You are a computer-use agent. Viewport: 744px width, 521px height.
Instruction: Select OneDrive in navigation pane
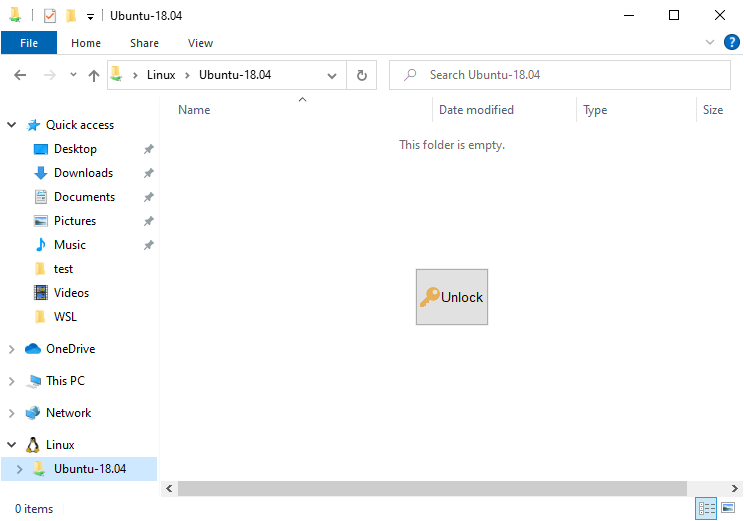[x=70, y=349]
